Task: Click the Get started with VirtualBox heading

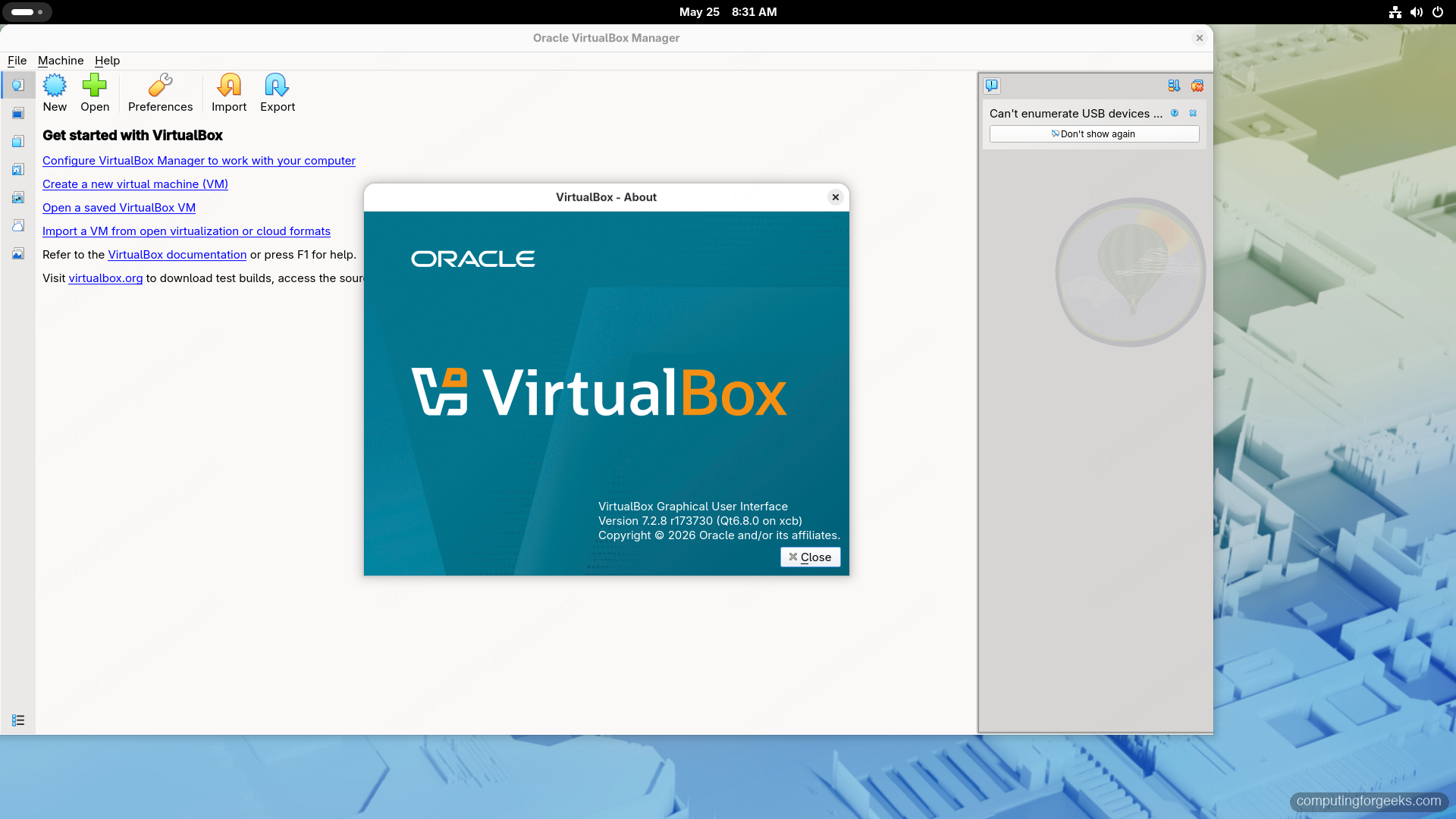Action: 133,136
